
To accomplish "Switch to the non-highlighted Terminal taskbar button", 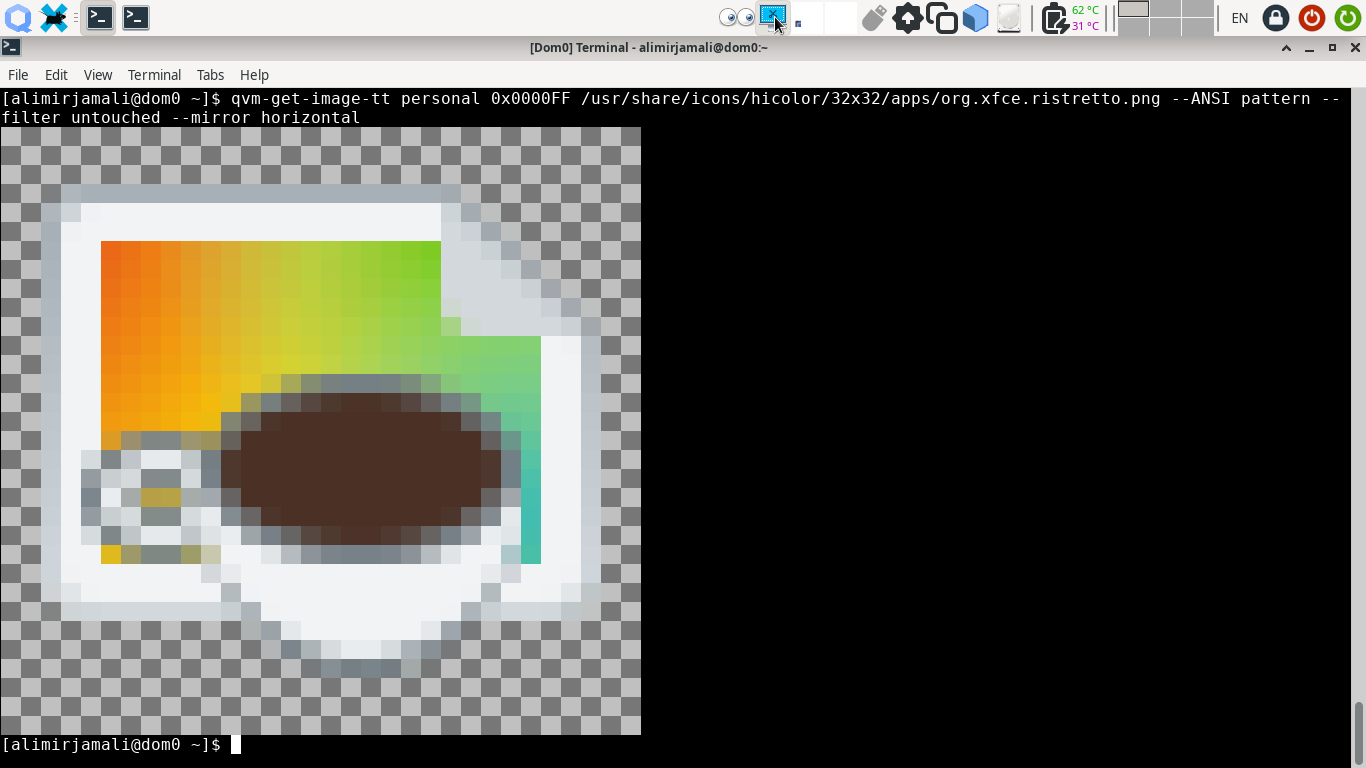I will [x=136, y=17].
